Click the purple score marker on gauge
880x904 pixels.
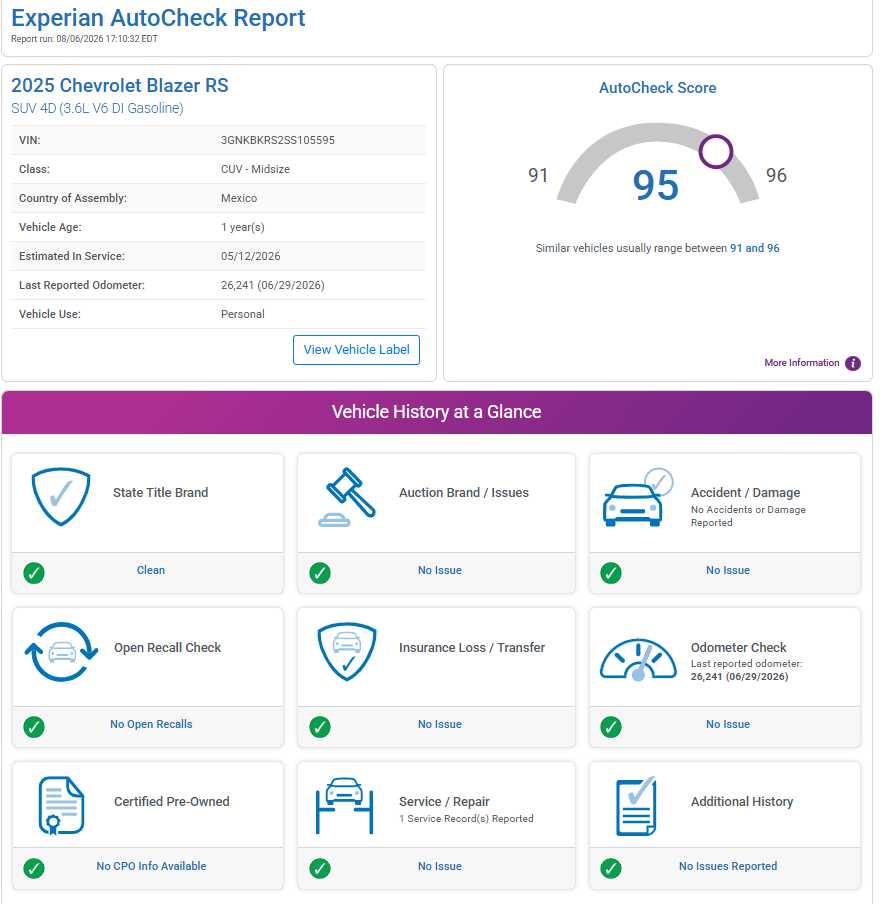716,152
